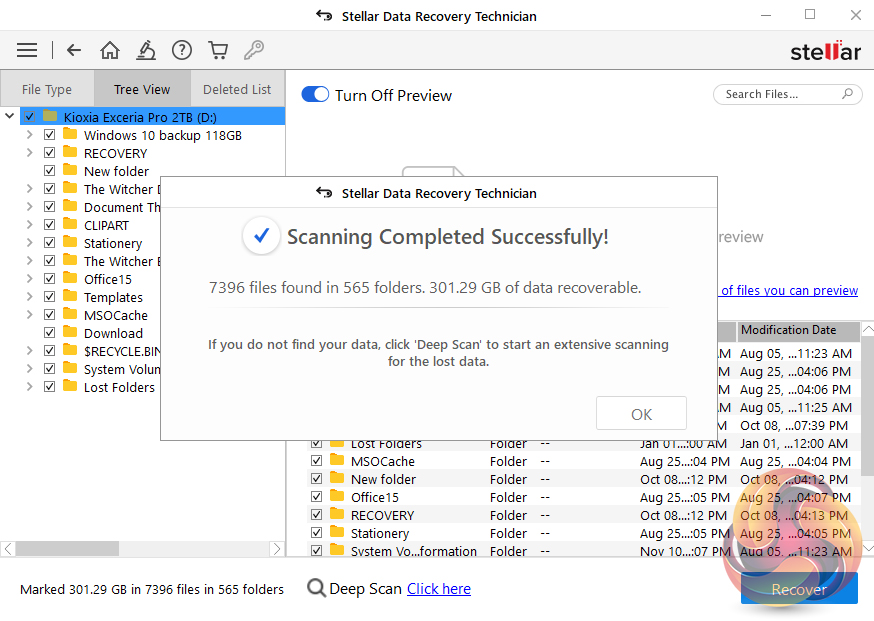The width and height of the screenshot is (874, 621).
Task: Expand Templates folder node
Action: (30, 297)
